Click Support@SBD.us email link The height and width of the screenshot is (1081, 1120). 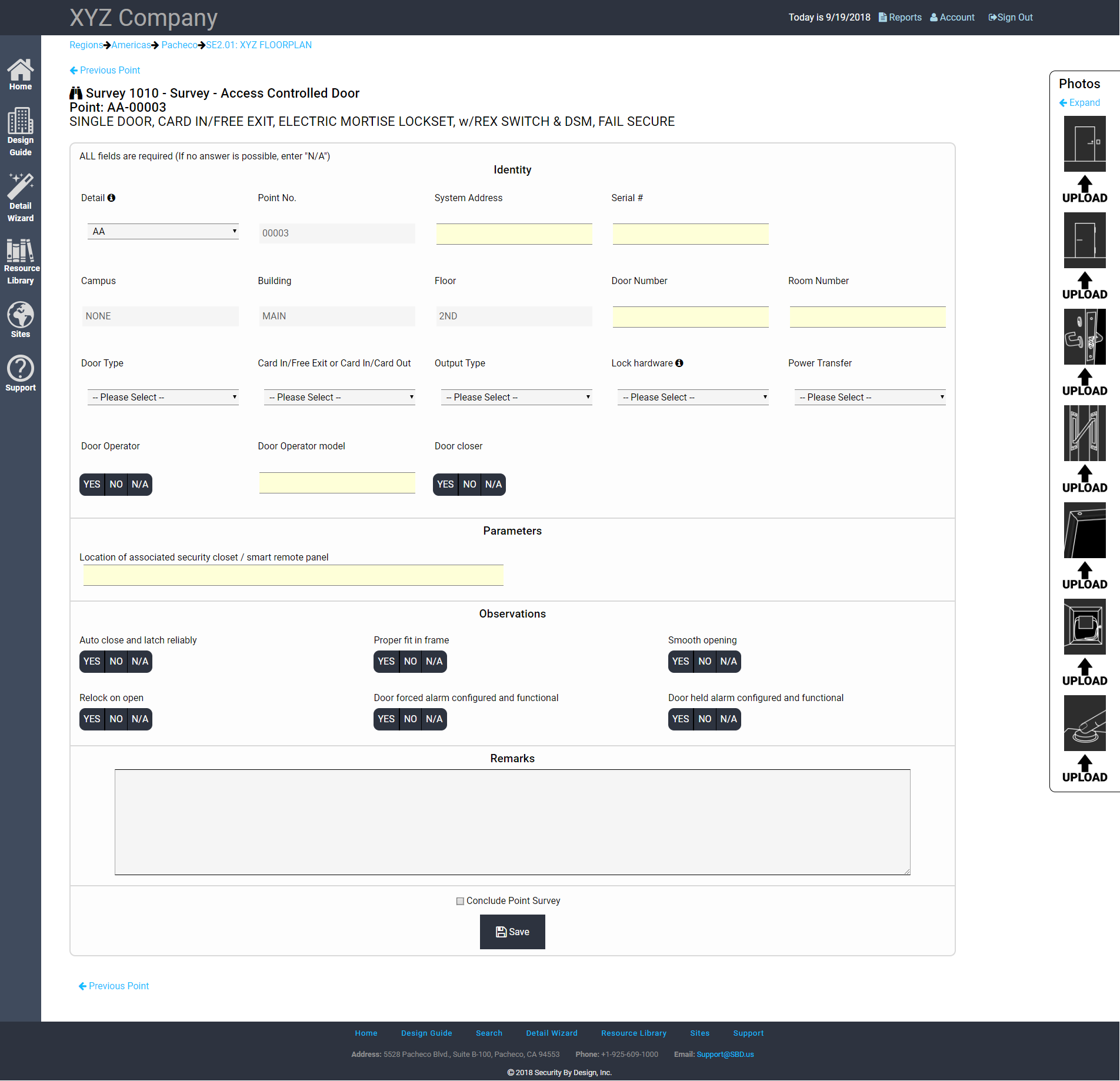coord(725,1055)
